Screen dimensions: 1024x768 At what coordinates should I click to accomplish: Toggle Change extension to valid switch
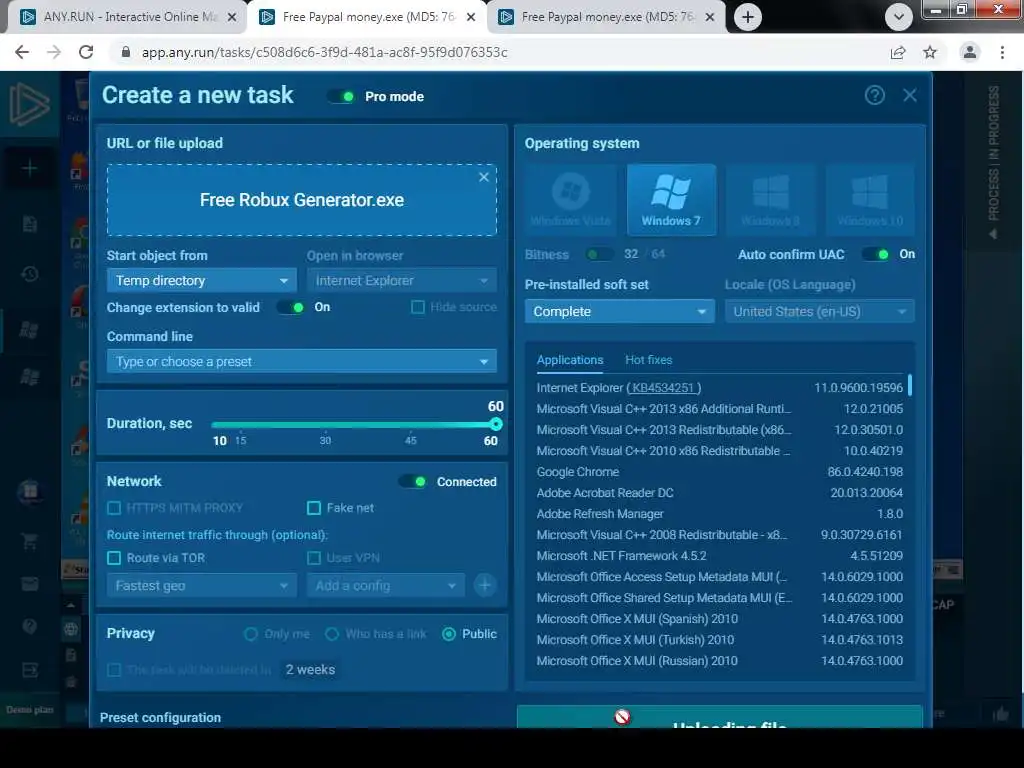coord(291,307)
